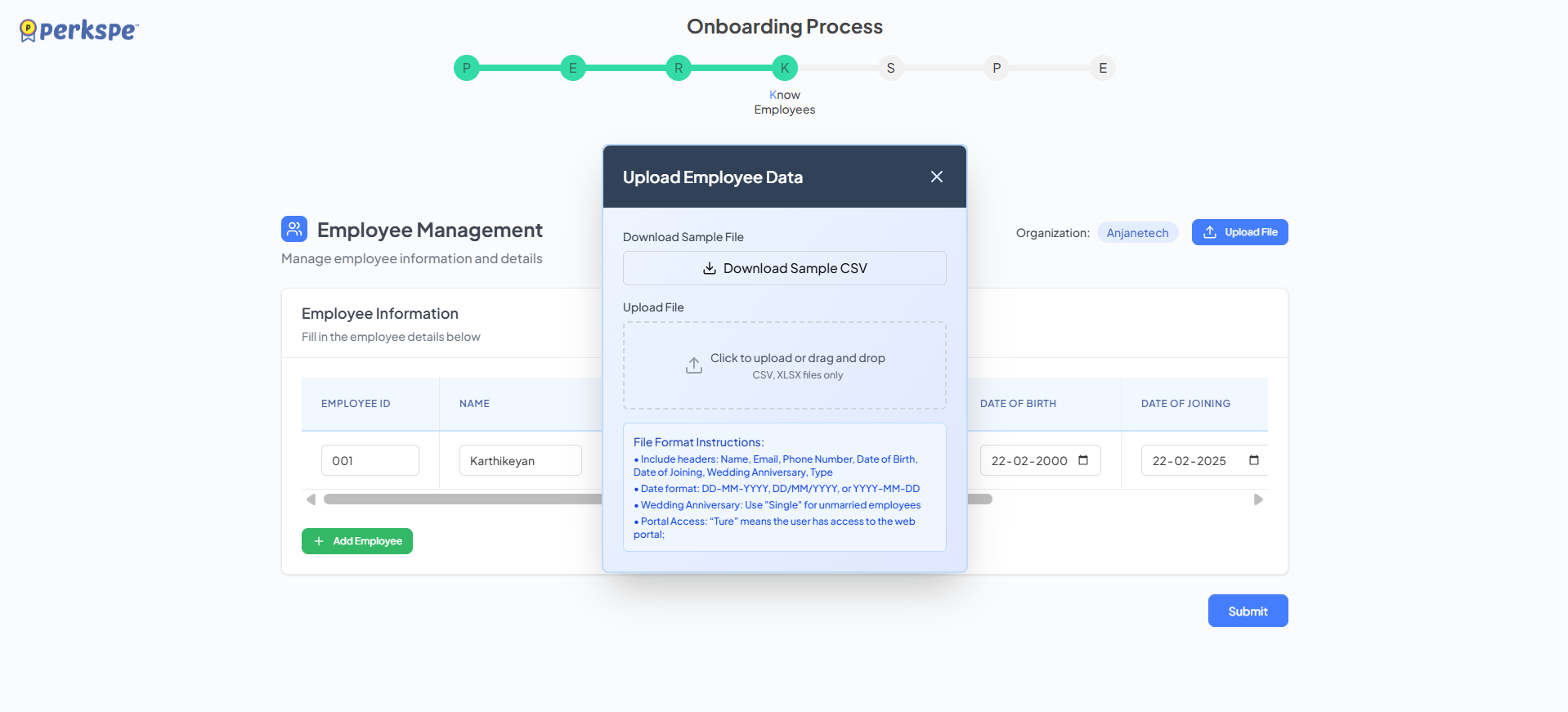Select the onboarding step S

click(x=890, y=68)
